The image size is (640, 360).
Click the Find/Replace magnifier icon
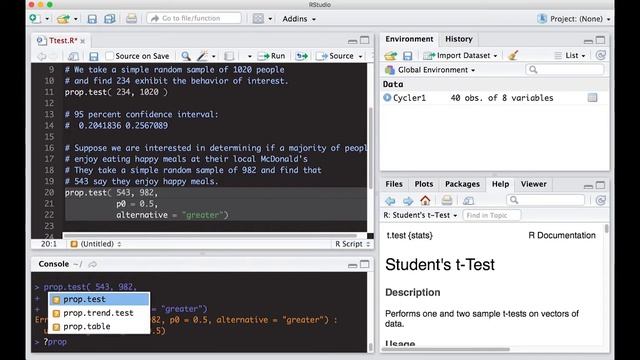click(x=186, y=56)
